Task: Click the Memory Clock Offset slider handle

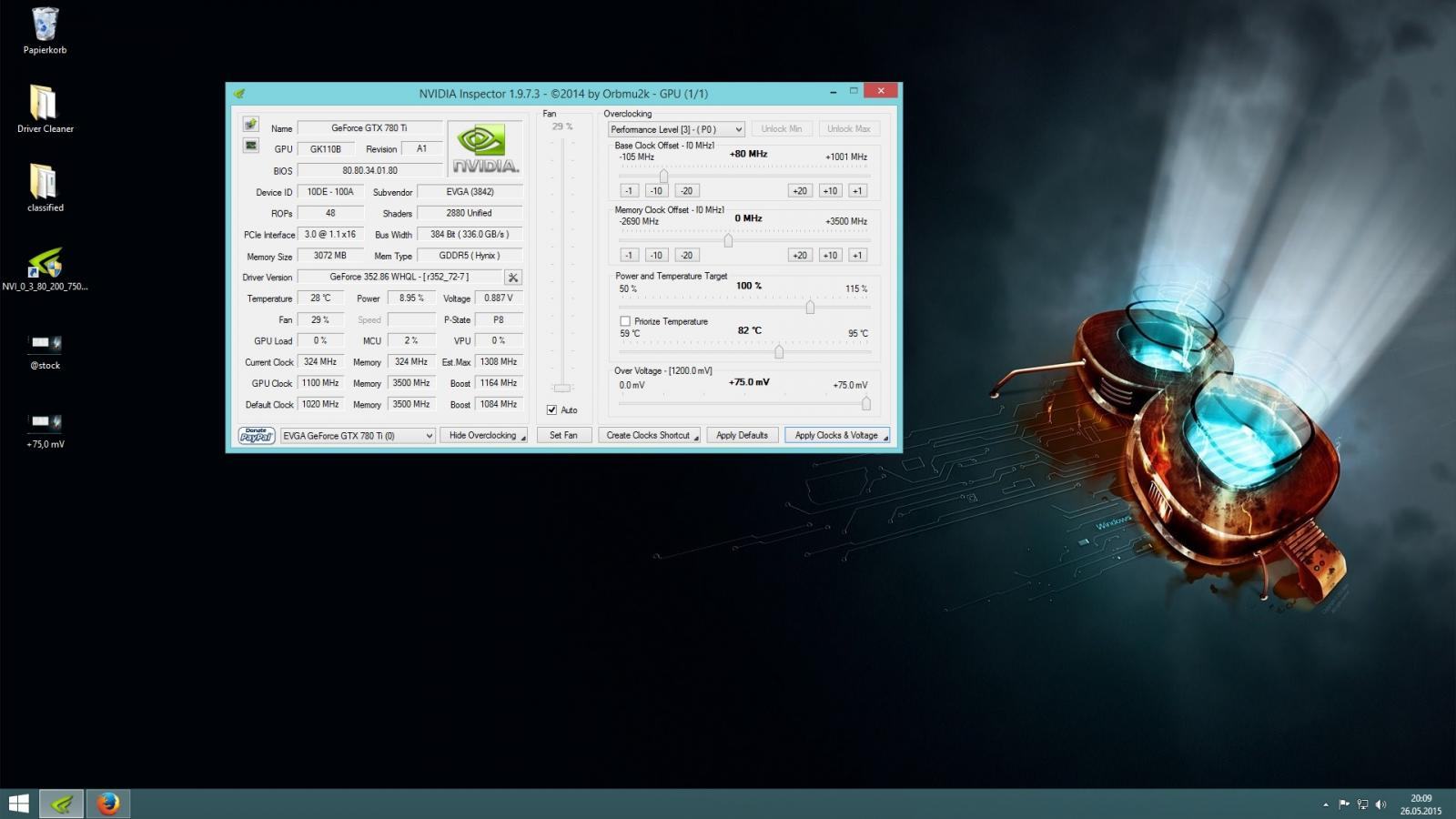Action: 728,240
